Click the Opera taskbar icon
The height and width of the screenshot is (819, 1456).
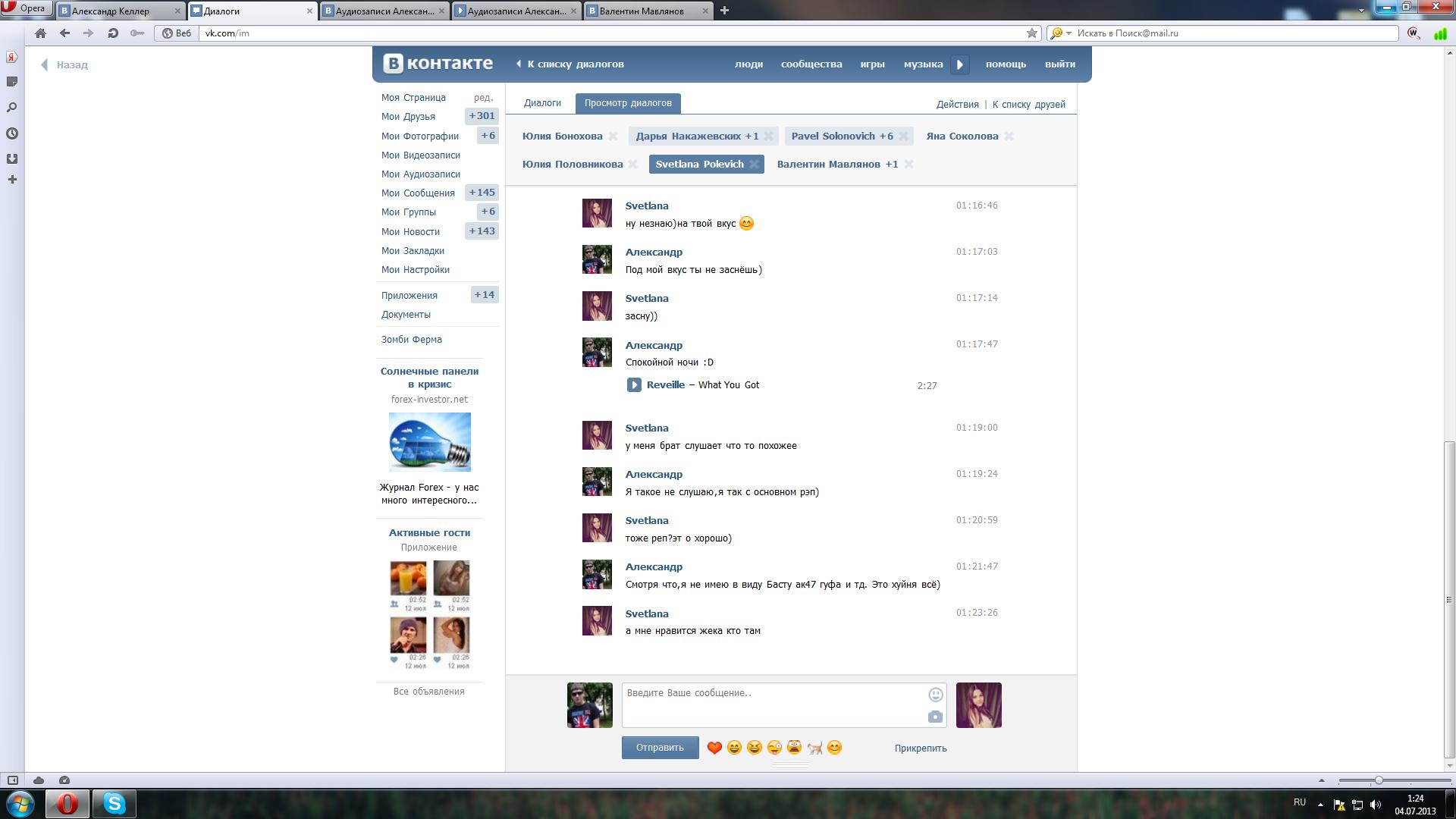[x=67, y=804]
